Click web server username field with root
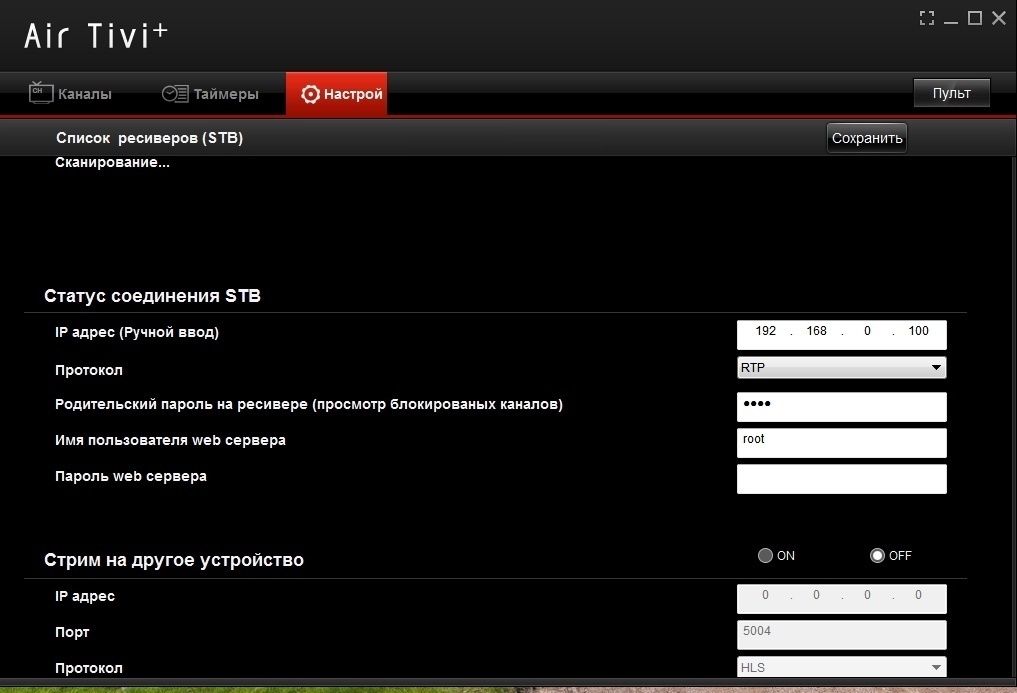Viewport: 1017px width, 693px height. [x=841, y=443]
